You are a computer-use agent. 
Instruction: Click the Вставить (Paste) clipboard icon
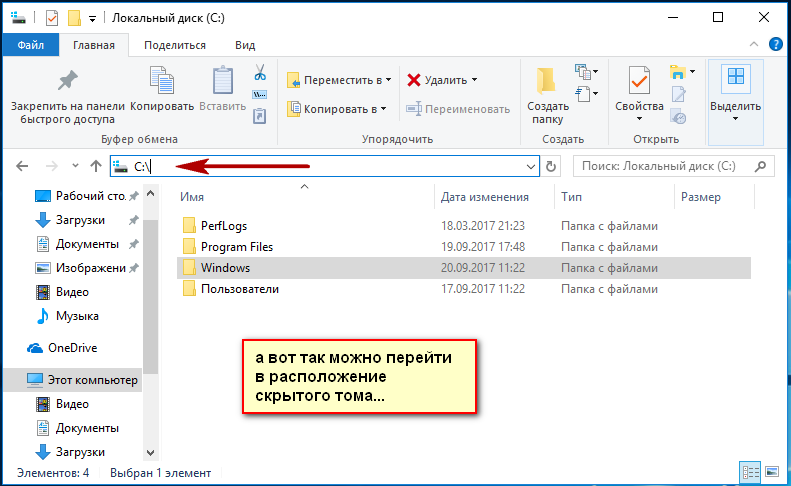pos(222,80)
